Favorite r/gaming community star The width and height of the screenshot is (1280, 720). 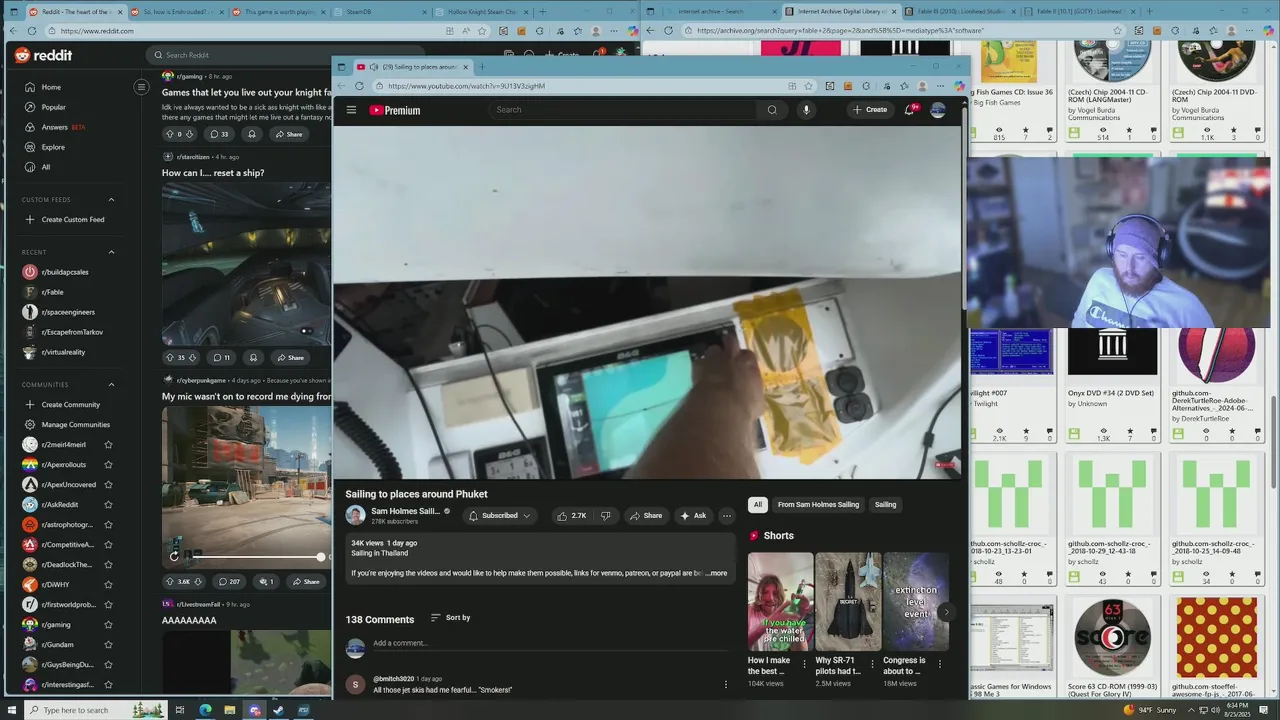108,625
